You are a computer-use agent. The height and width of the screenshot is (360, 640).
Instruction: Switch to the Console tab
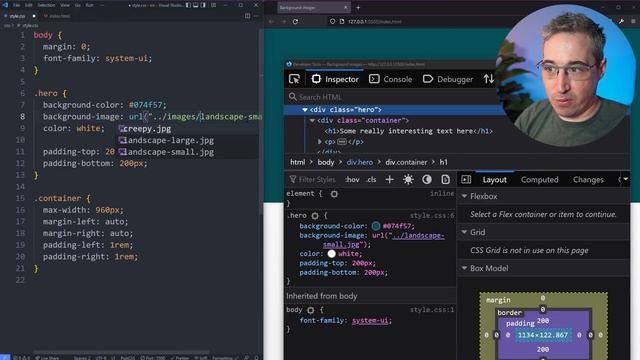pyautogui.click(x=391, y=79)
